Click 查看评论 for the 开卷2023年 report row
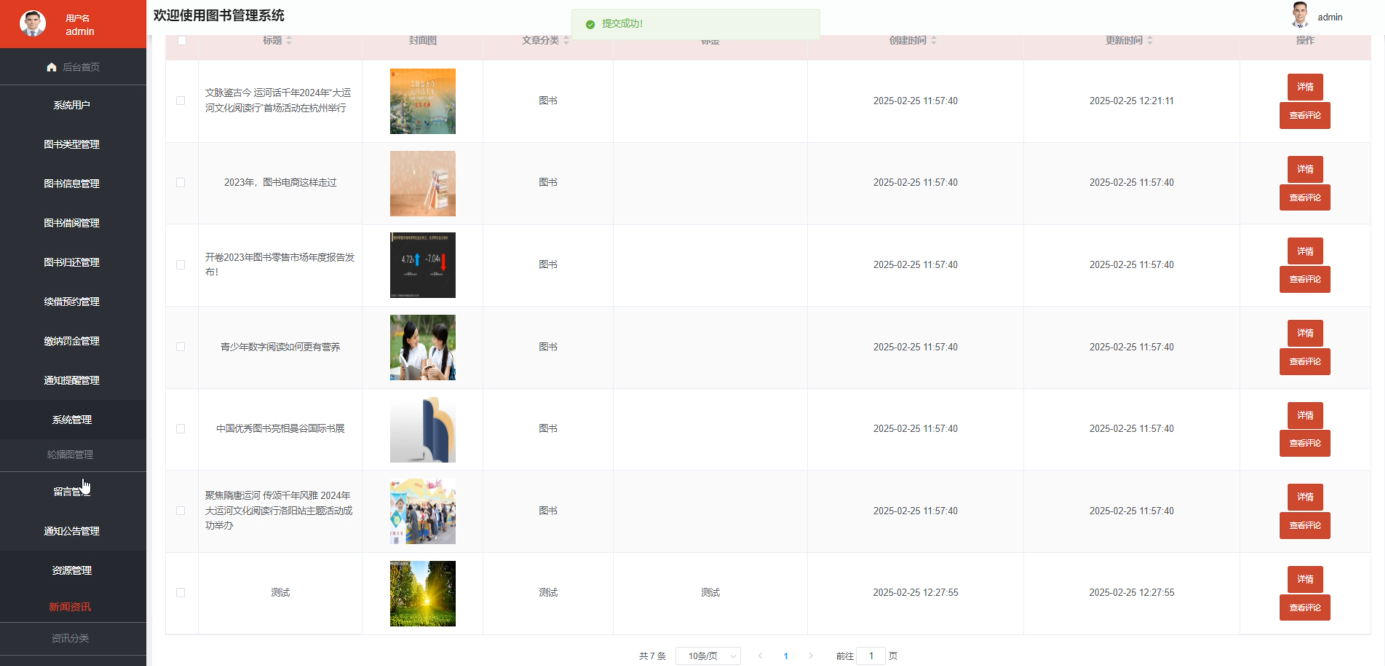 (x=1305, y=279)
